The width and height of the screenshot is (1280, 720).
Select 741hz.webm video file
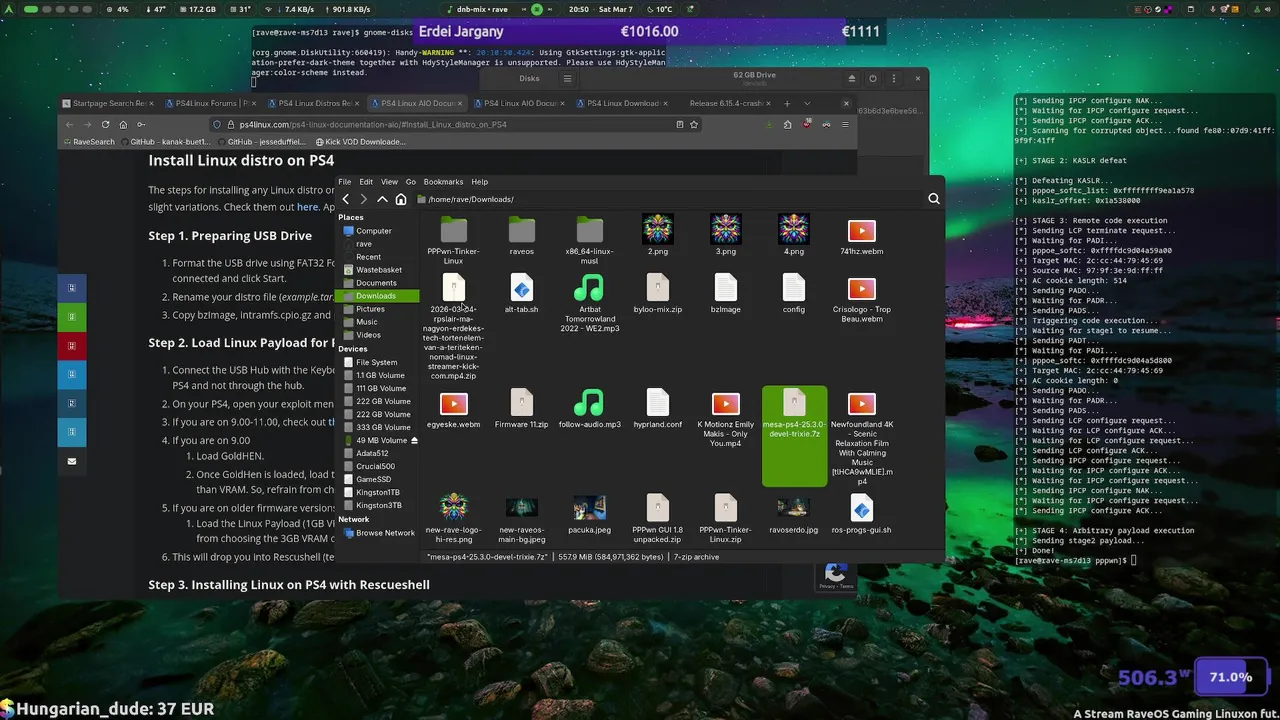pyautogui.click(x=861, y=236)
